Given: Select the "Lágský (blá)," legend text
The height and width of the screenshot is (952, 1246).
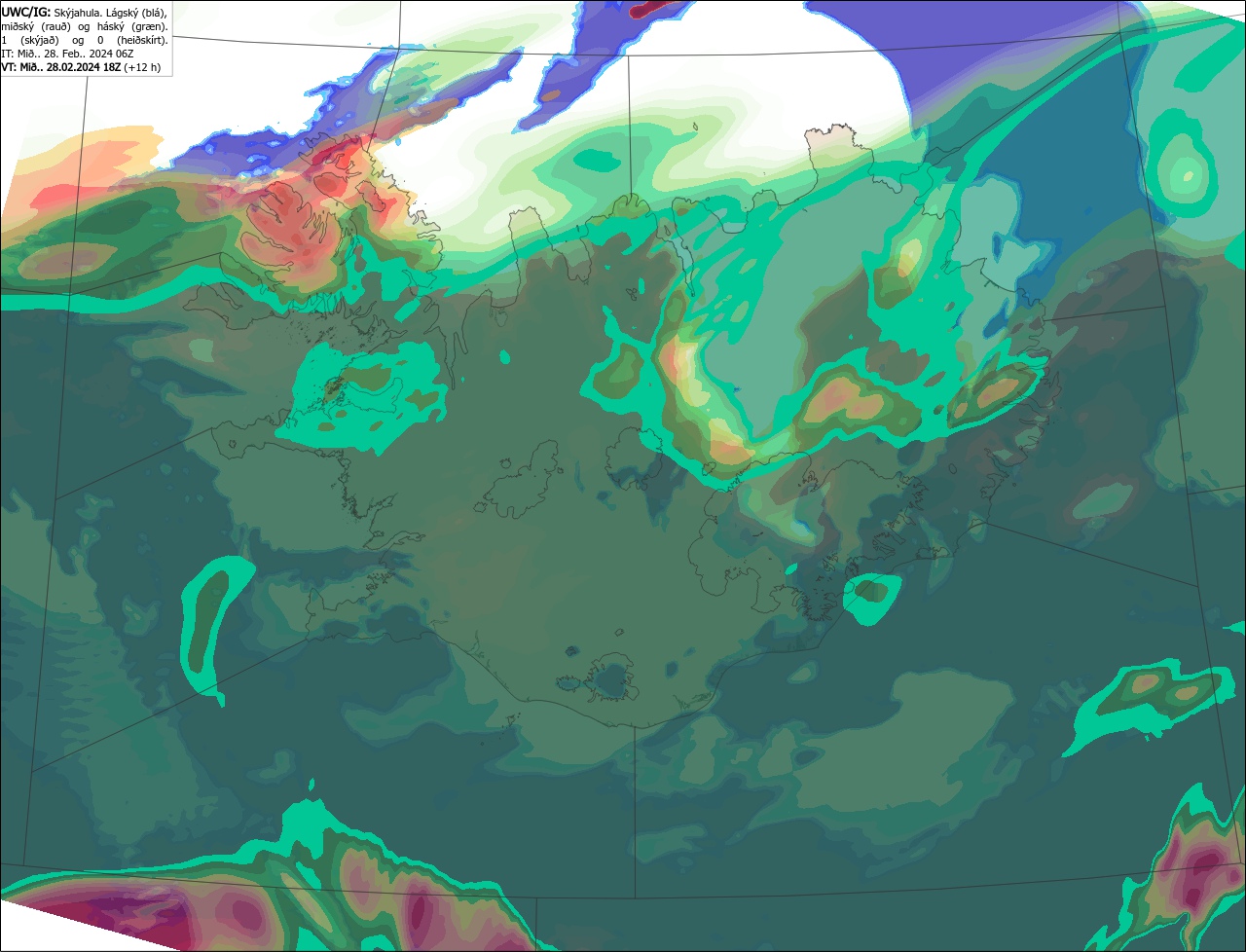Looking at the screenshot, I should pyautogui.click(x=136, y=14).
